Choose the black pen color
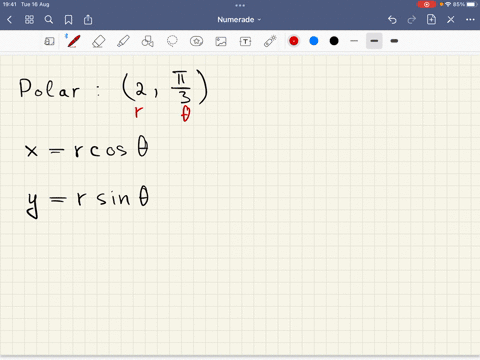The height and width of the screenshot is (360, 480). (334, 41)
